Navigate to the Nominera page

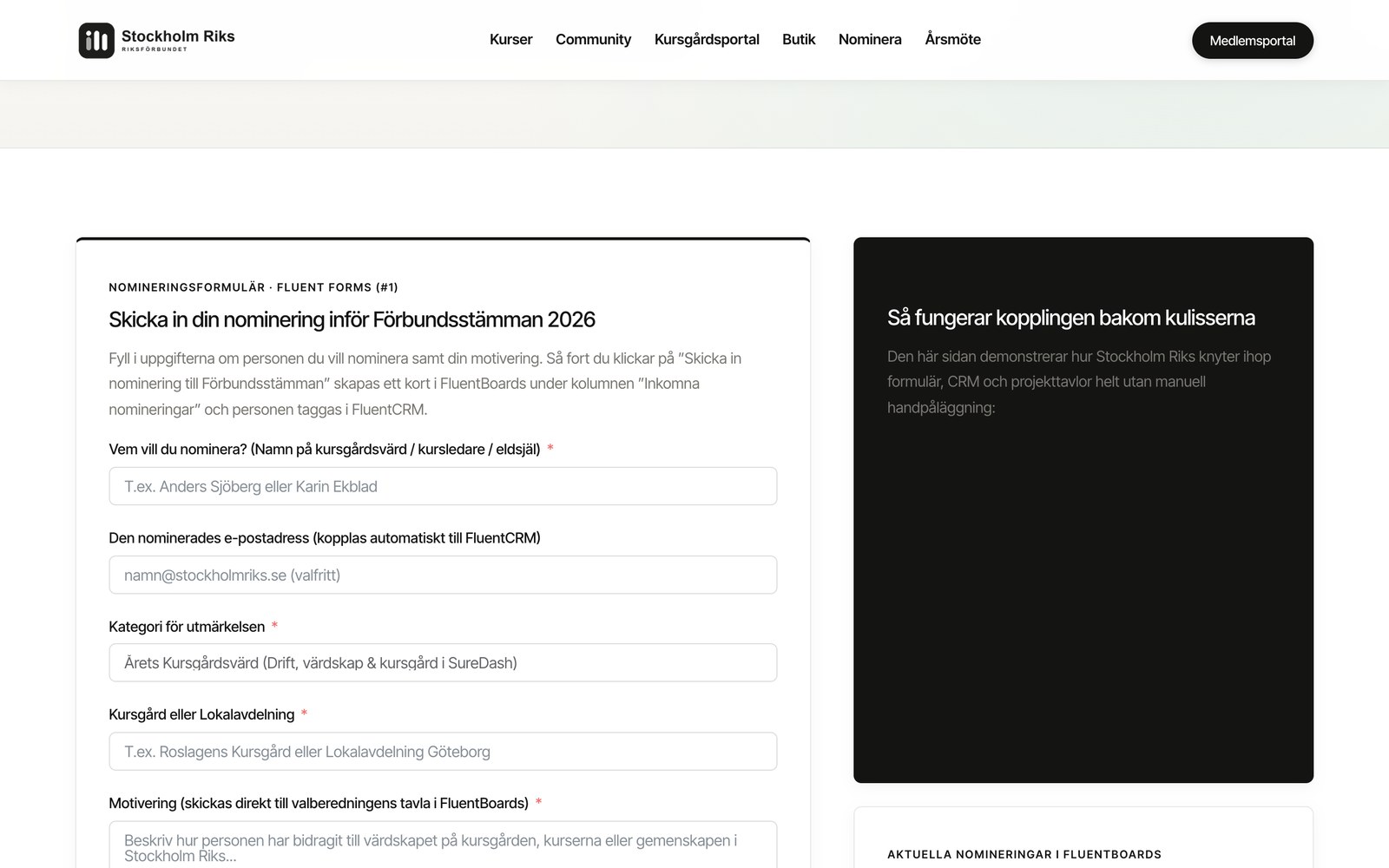point(870,39)
